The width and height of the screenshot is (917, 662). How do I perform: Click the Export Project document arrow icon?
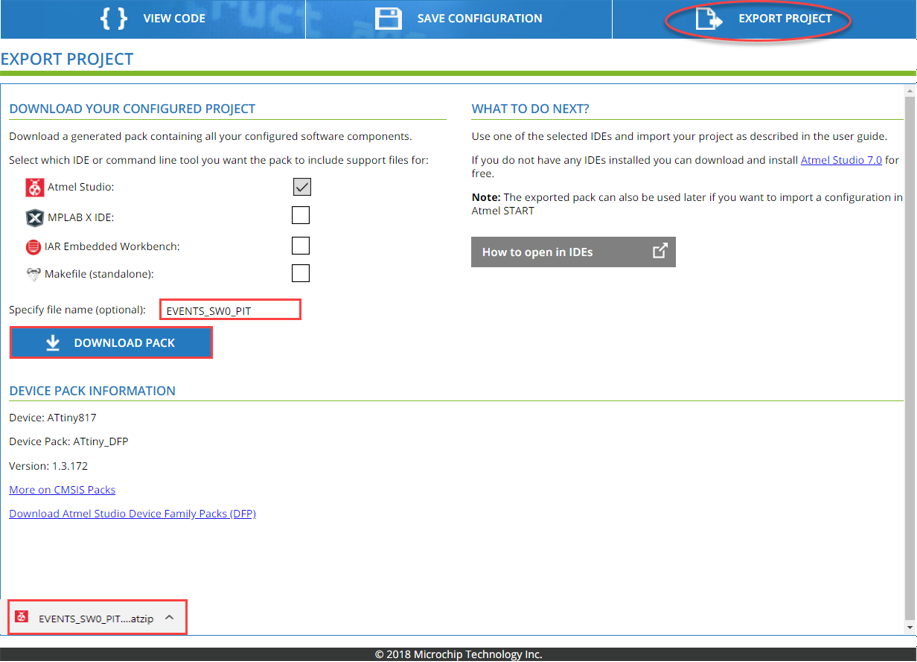pos(709,18)
